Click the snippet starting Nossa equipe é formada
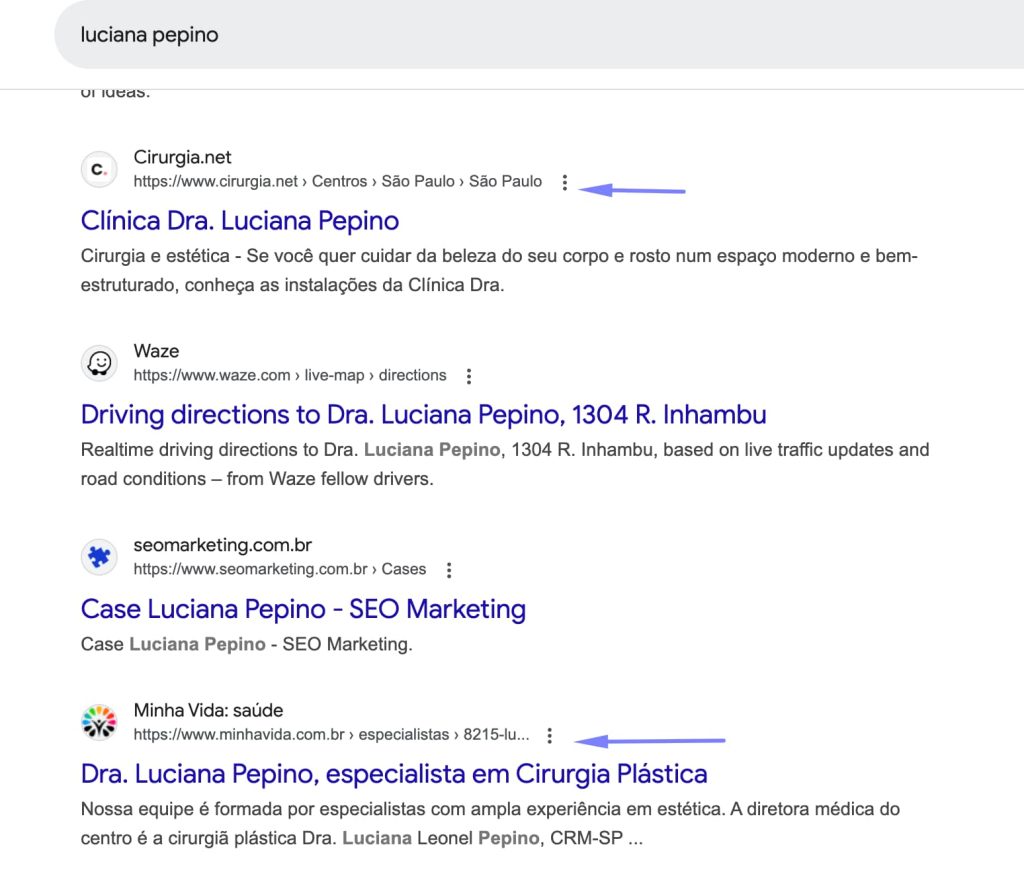The width and height of the screenshot is (1024, 884). [490, 823]
